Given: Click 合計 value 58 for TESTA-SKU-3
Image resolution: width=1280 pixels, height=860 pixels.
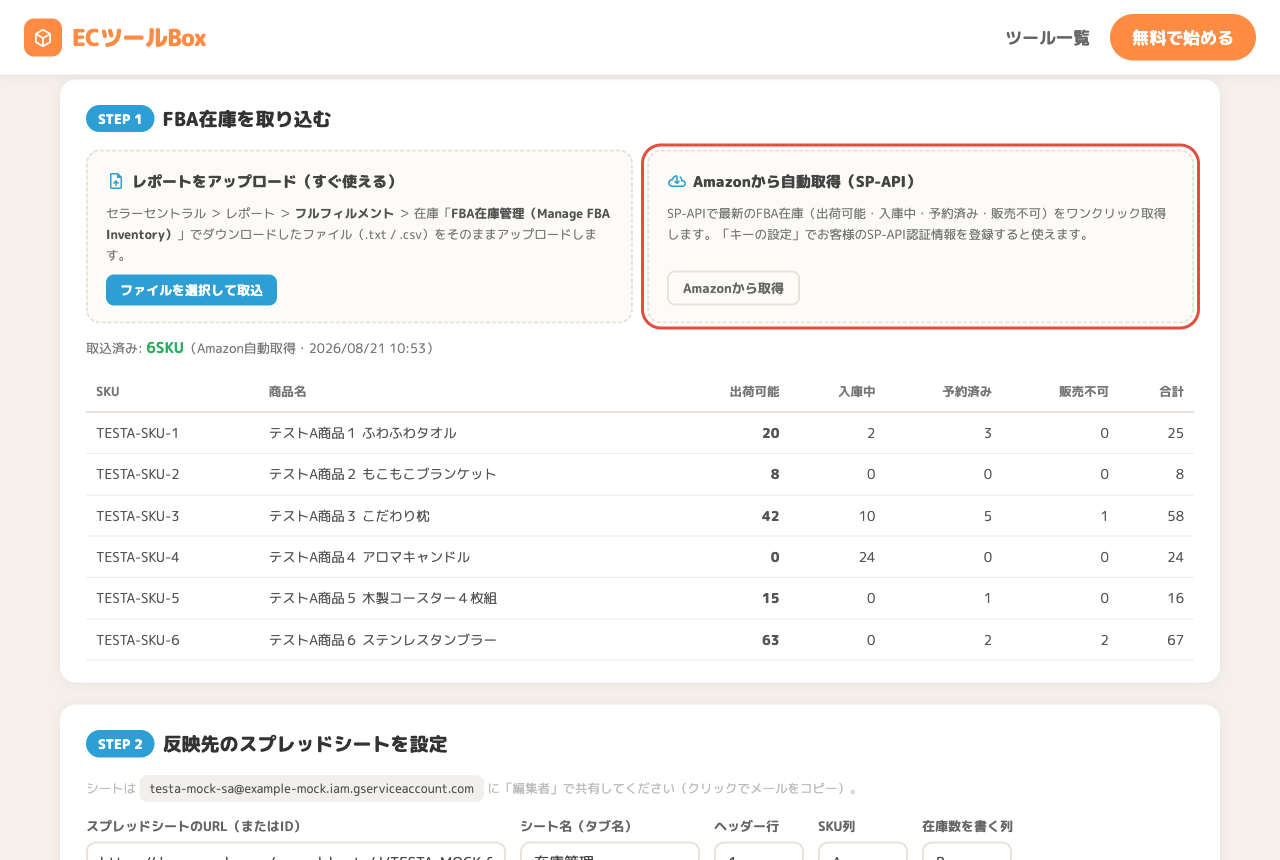Looking at the screenshot, I should pyautogui.click(x=1175, y=516).
